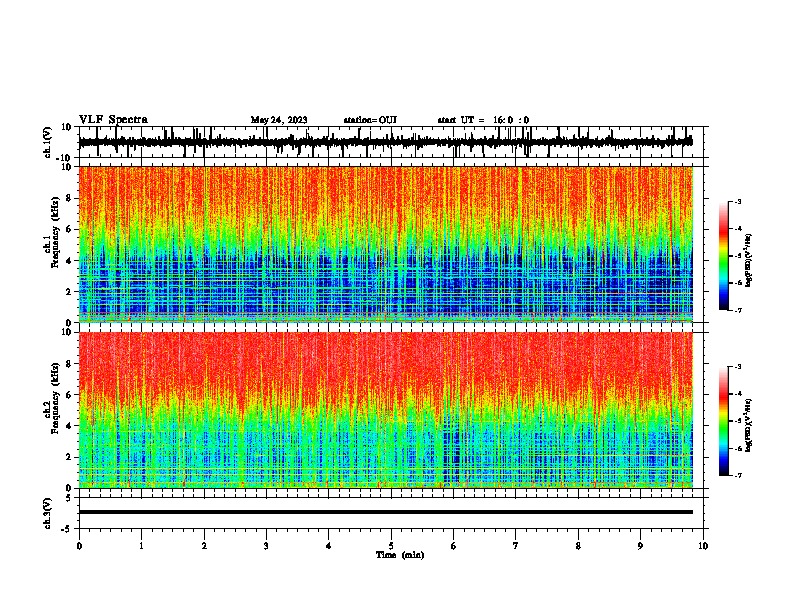This screenshot has height=612, width=792.
Task: Click the ch.1 spectrogram color bar
Action: 724,256
